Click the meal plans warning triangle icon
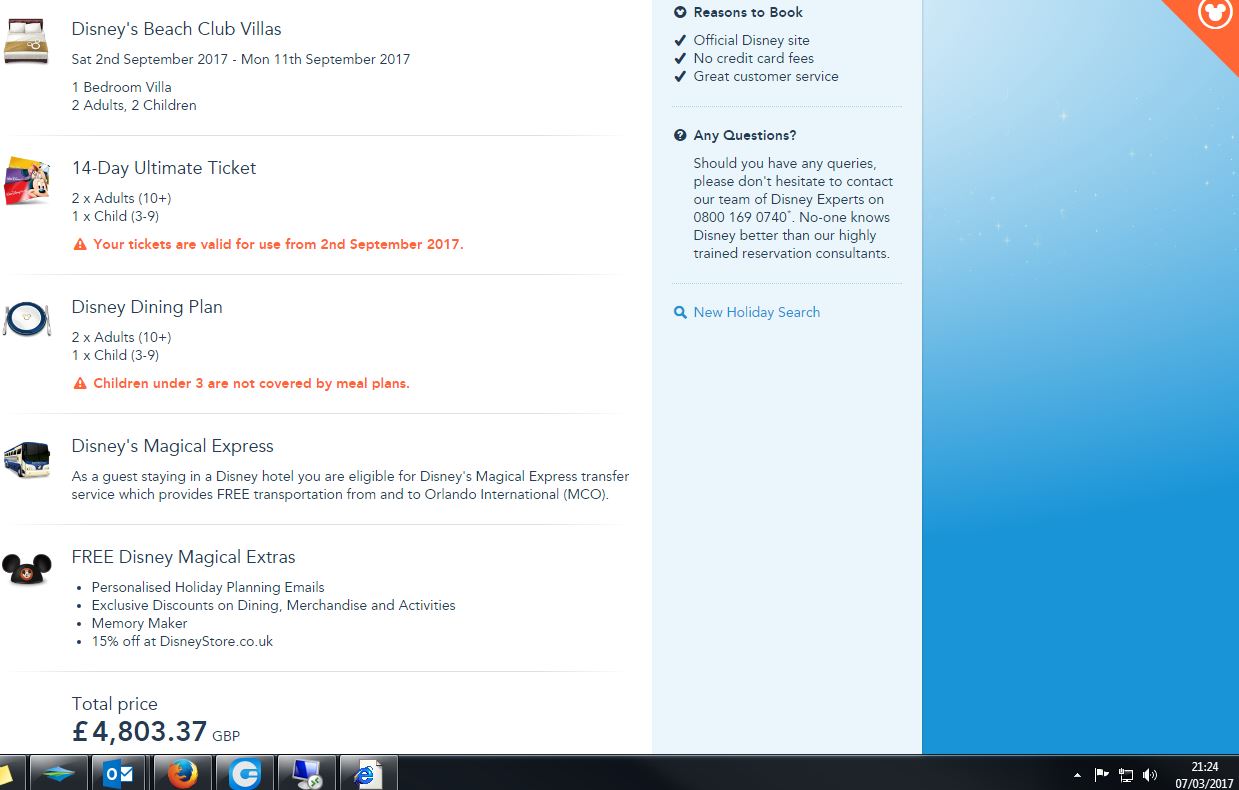1239x790 pixels. (80, 383)
